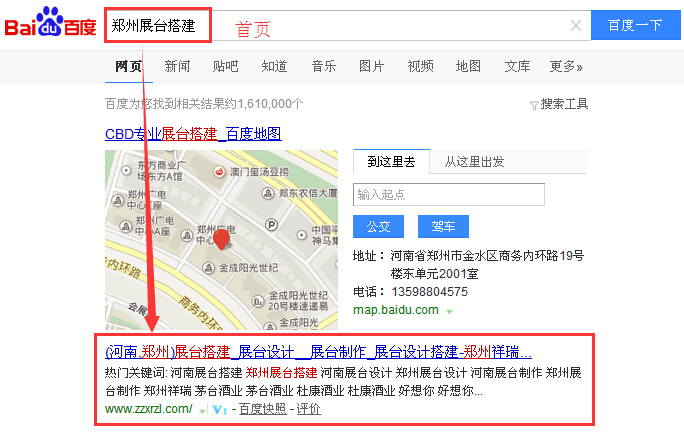The width and height of the screenshot is (684, 433).
Task: Click the 驾车 route button
Action: coord(443,226)
